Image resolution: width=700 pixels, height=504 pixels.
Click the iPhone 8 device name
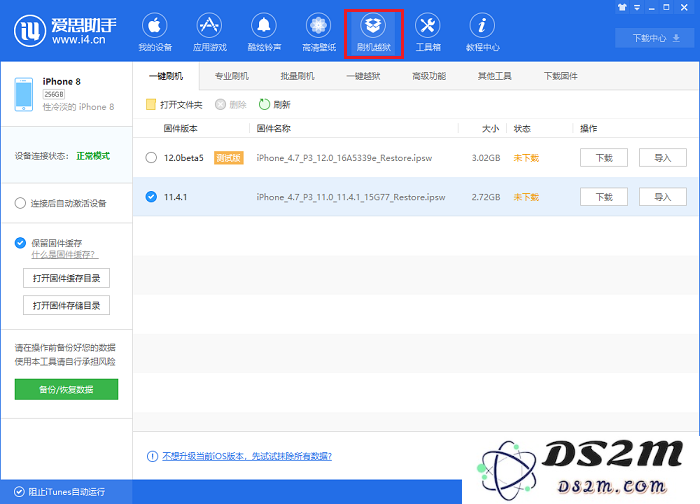pyautogui.click(x=62, y=81)
